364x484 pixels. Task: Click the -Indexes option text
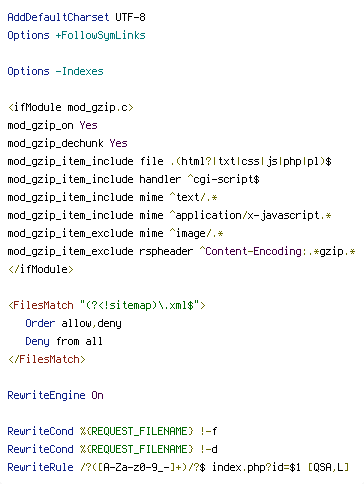79,71
